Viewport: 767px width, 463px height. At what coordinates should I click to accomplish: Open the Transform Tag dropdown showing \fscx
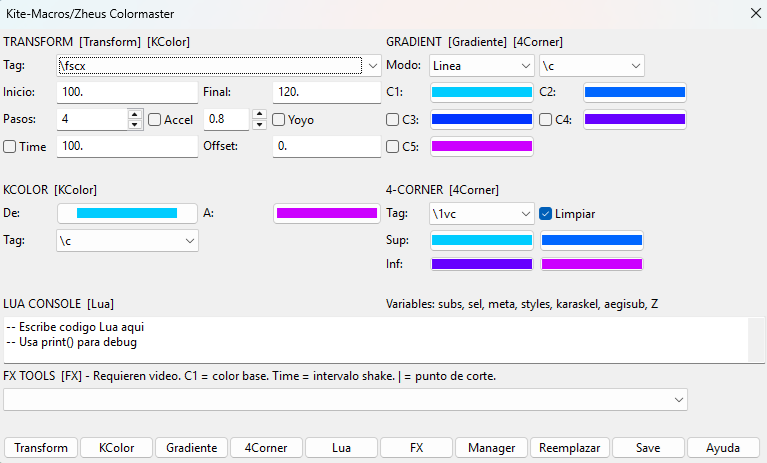(x=219, y=66)
